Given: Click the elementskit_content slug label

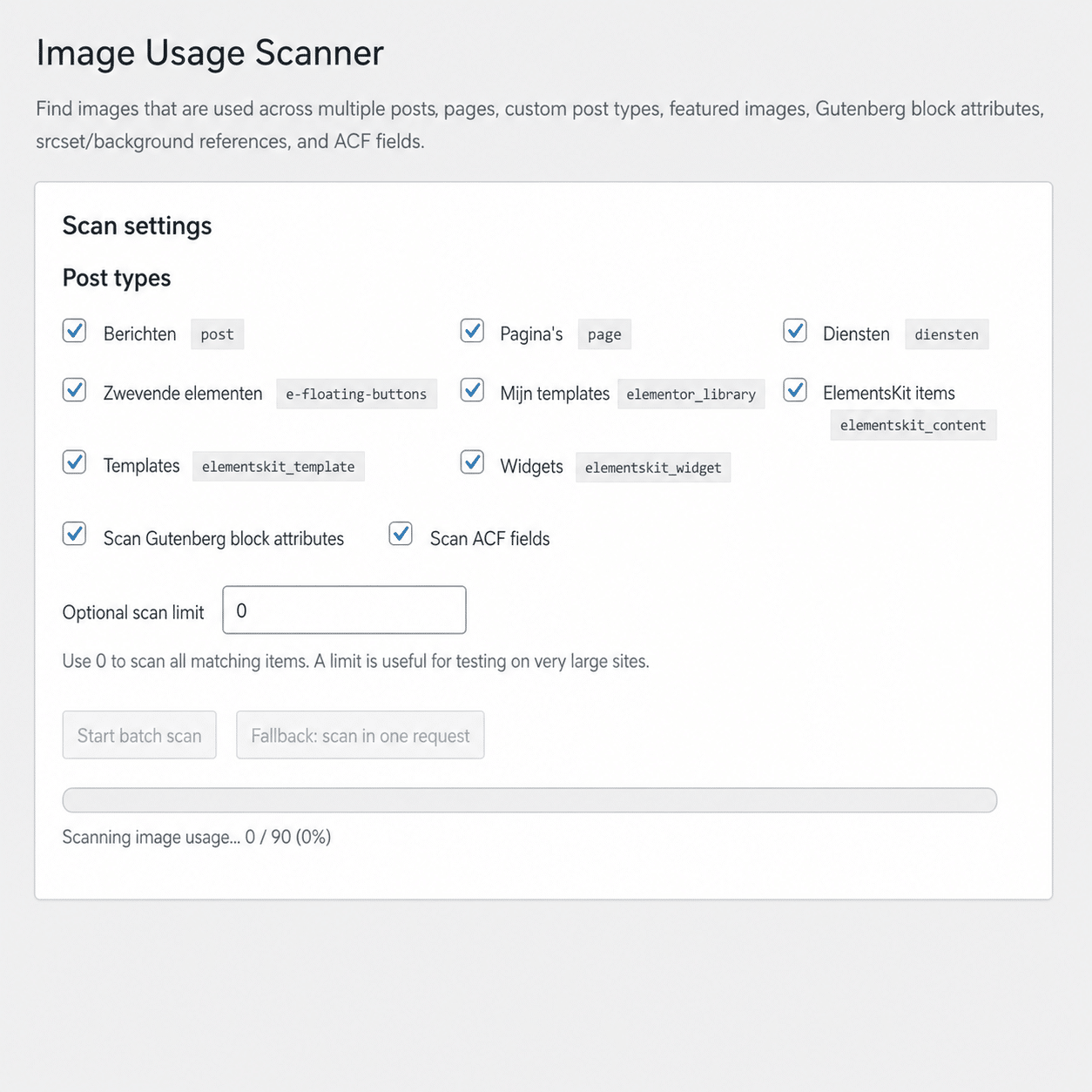Looking at the screenshot, I should pyautogui.click(x=913, y=426).
